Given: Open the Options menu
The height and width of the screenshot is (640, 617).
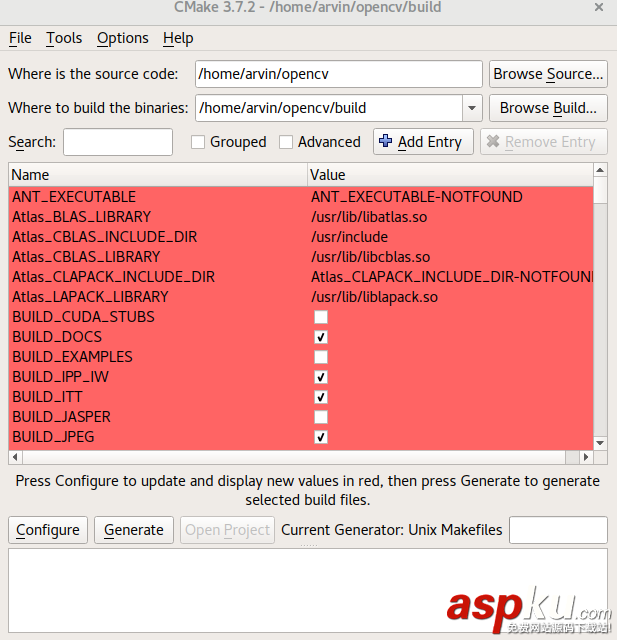Looking at the screenshot, I should click(x=122, y=38).
